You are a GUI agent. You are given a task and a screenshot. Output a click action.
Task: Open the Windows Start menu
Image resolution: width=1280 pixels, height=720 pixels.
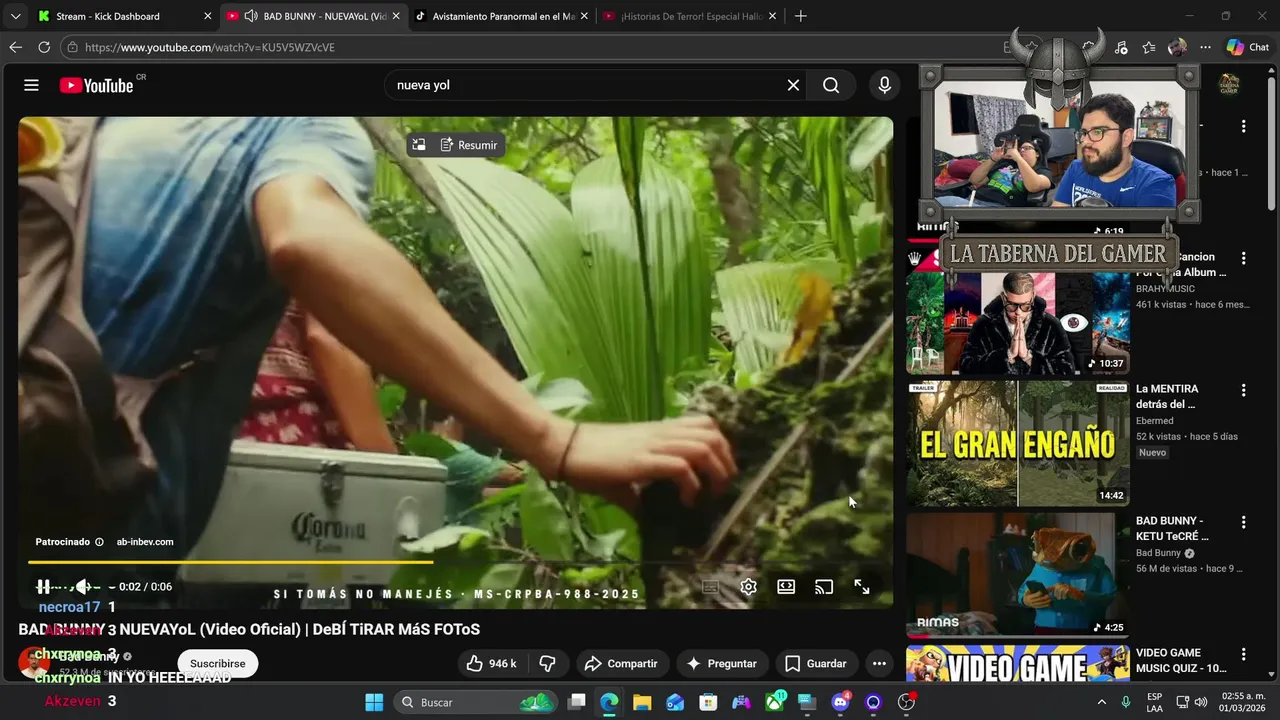[374, 702]
